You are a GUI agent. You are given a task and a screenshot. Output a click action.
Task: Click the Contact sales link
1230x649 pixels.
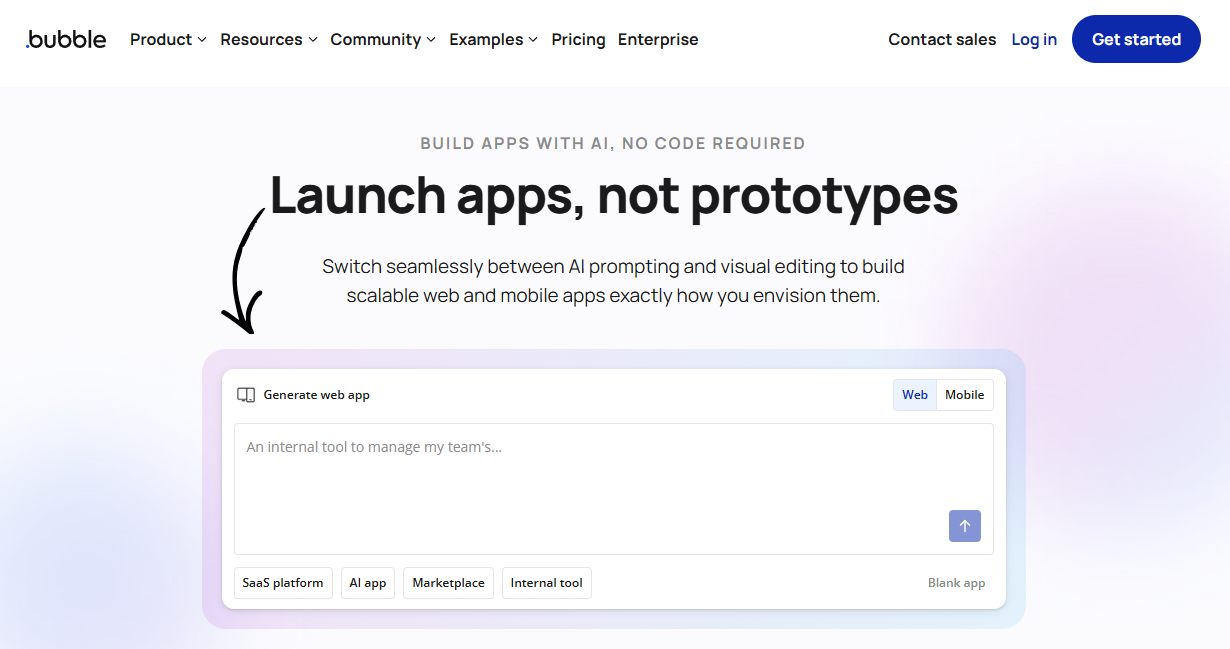coord(941,39)
